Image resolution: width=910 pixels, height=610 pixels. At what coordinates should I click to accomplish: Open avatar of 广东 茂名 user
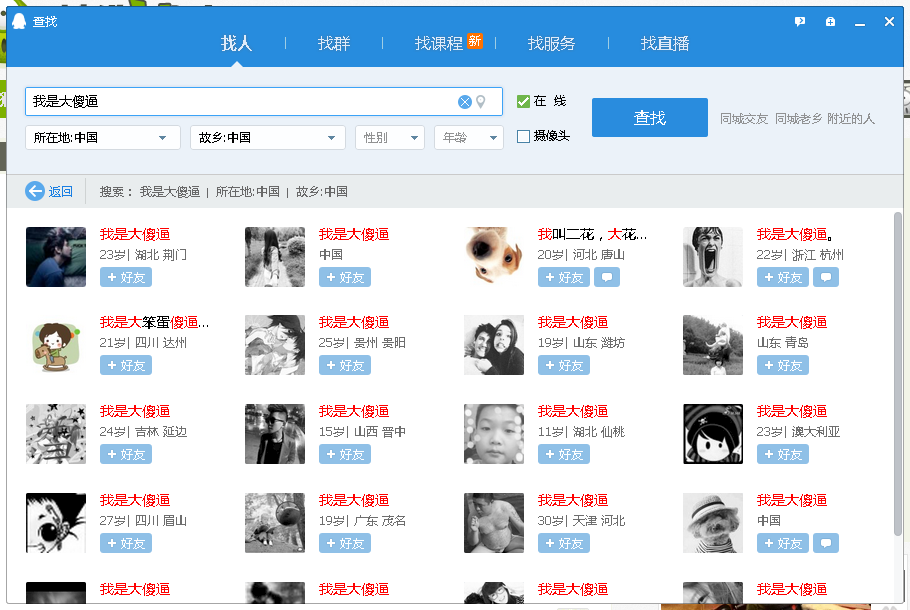point(275,522)
